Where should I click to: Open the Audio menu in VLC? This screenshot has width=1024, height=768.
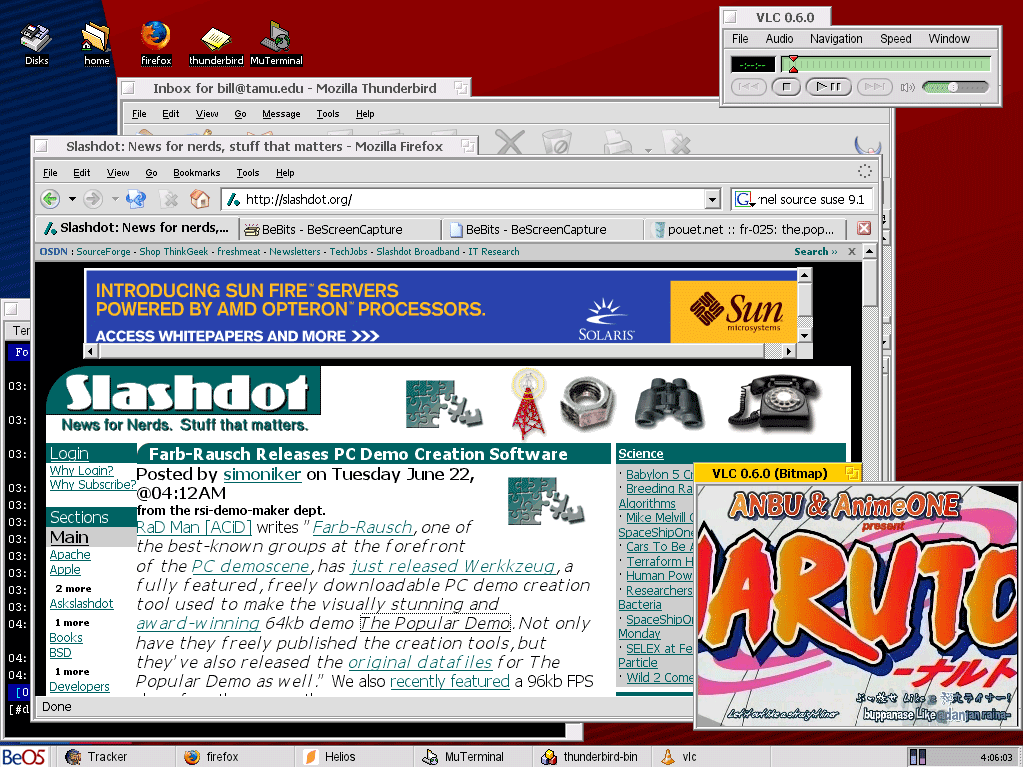point(779,39)
